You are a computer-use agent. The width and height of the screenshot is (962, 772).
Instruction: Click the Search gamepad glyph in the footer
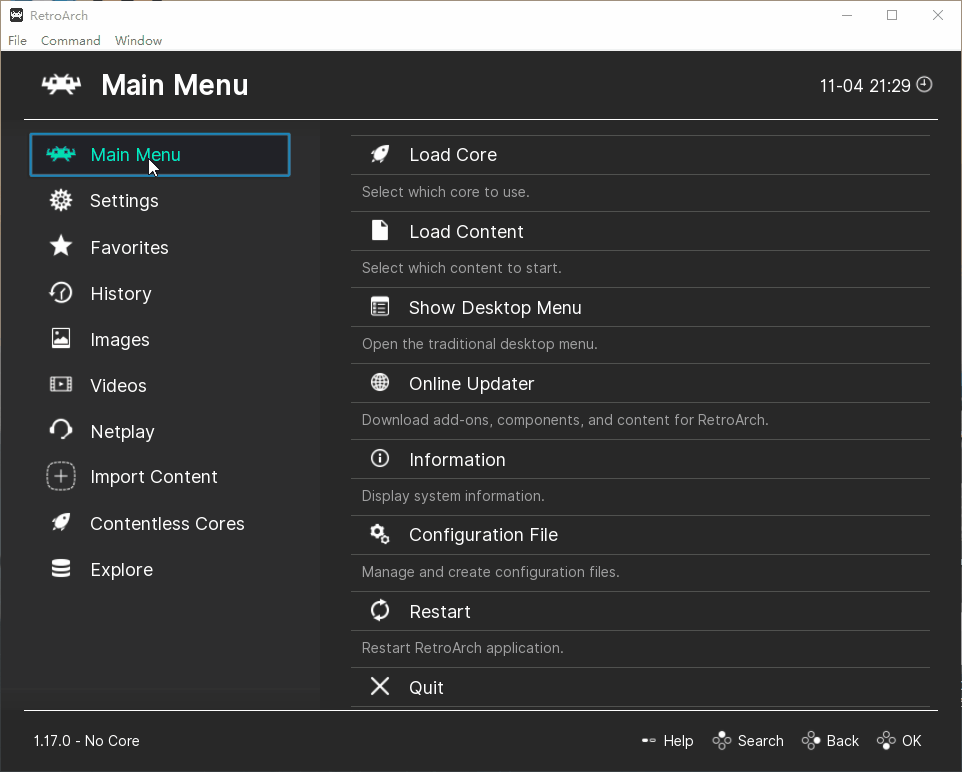(722, 741)
